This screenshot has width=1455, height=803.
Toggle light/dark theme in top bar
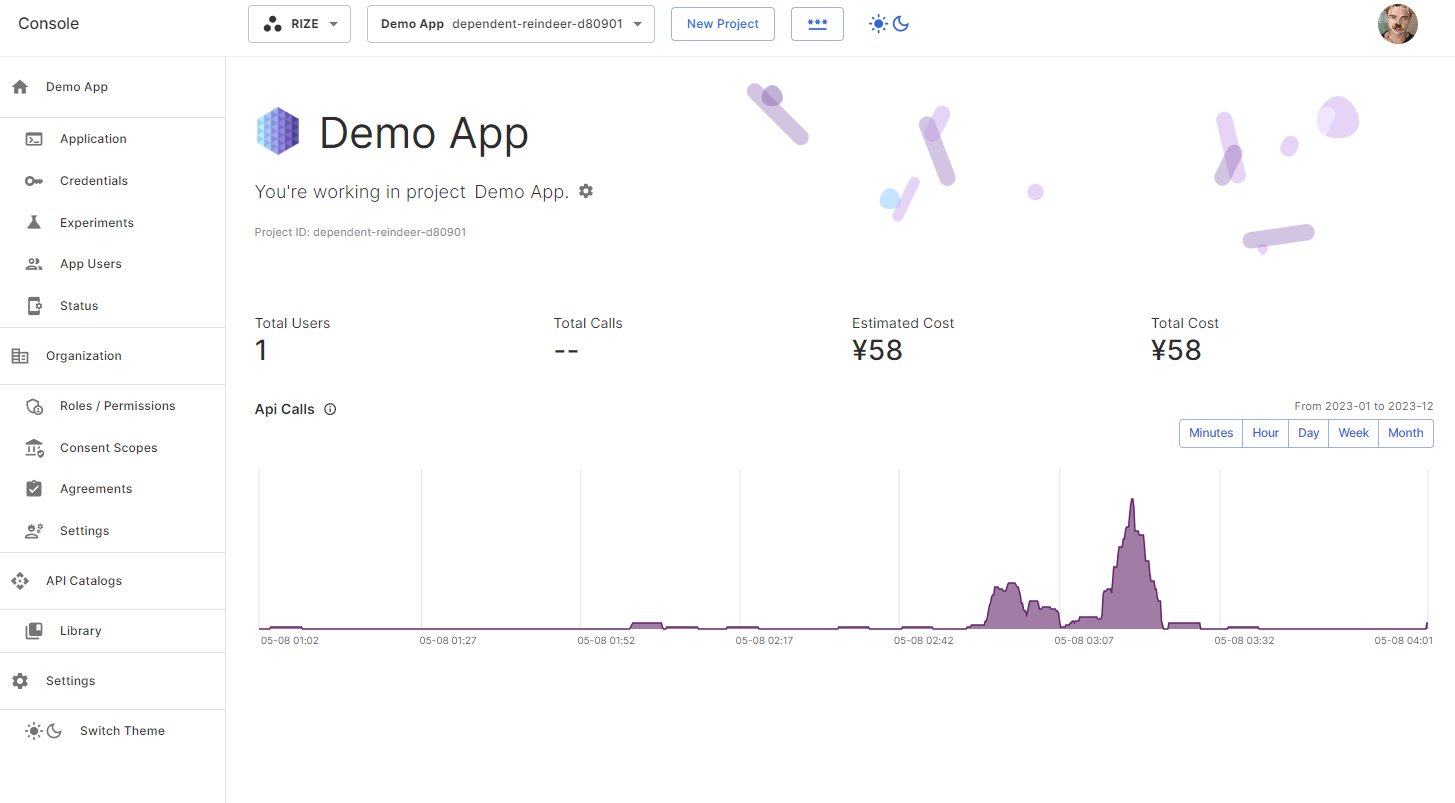click(889, 24)
